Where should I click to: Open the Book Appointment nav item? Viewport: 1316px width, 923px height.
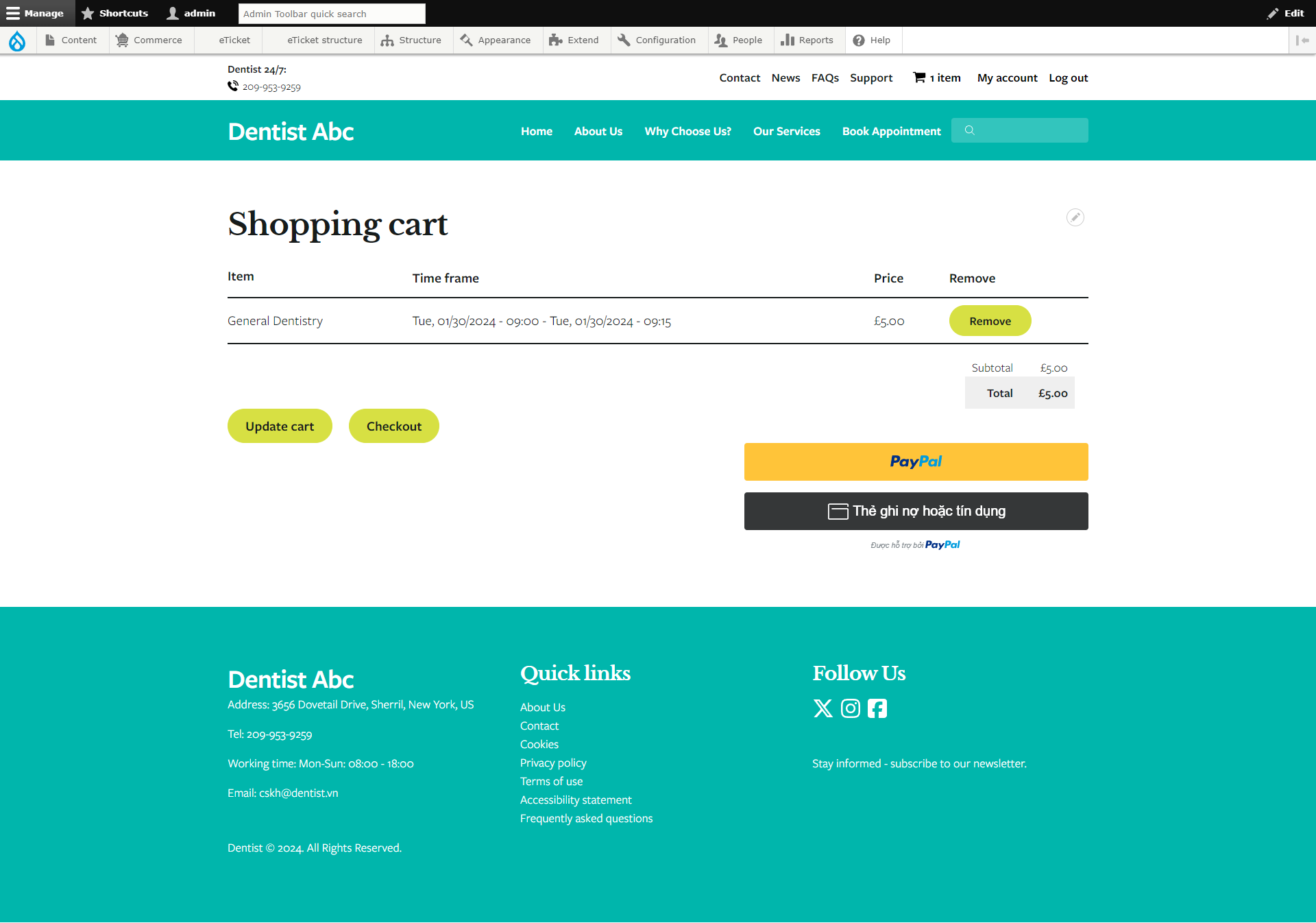click(891, 131)
